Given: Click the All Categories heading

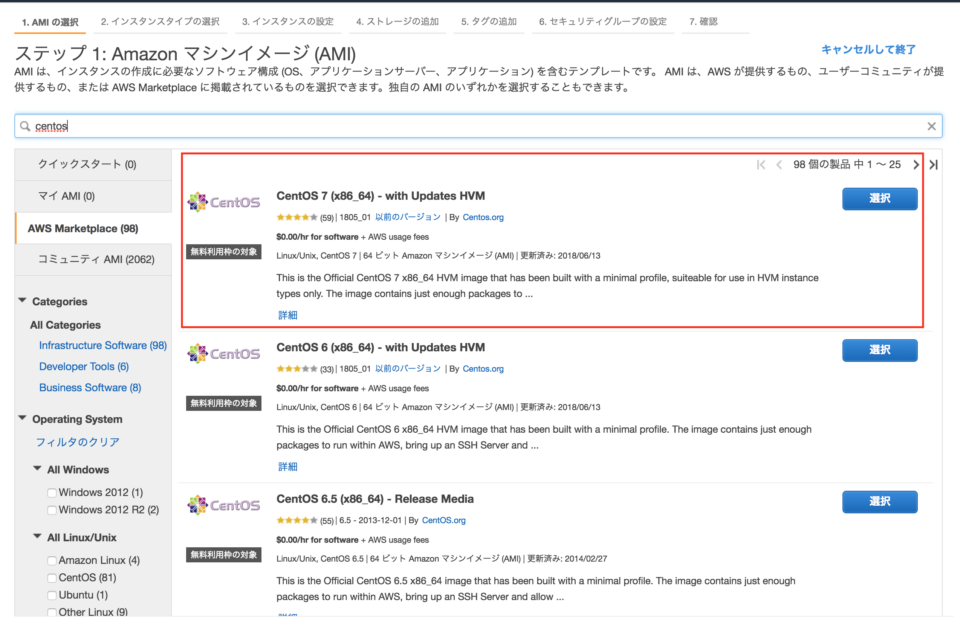Looking at the screenshot, I should click(66, 325).
